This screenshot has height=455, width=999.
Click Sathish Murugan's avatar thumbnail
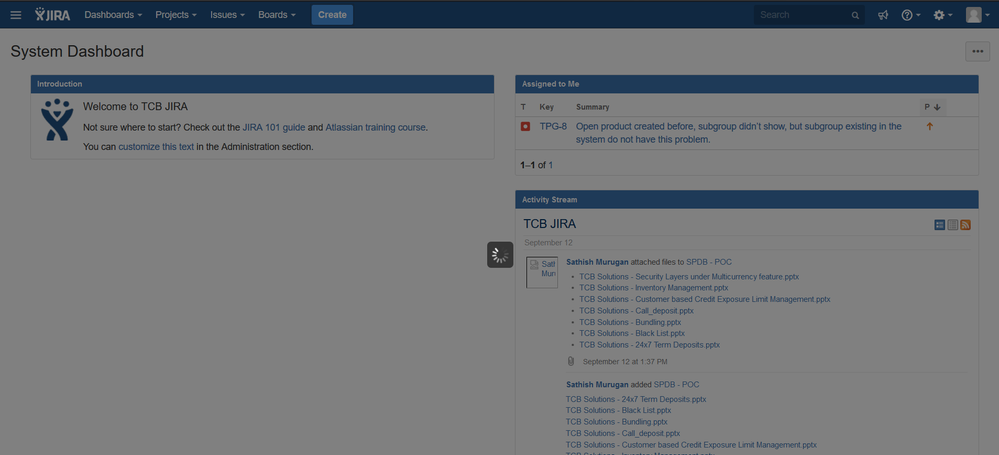[542, 272]
